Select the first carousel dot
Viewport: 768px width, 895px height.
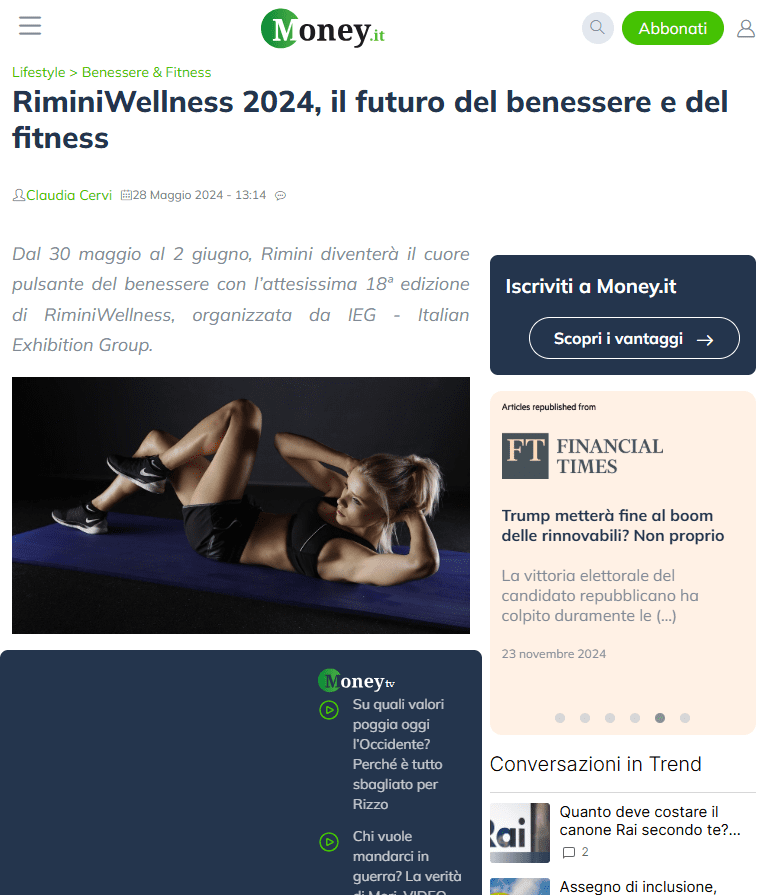click(560, 718)
